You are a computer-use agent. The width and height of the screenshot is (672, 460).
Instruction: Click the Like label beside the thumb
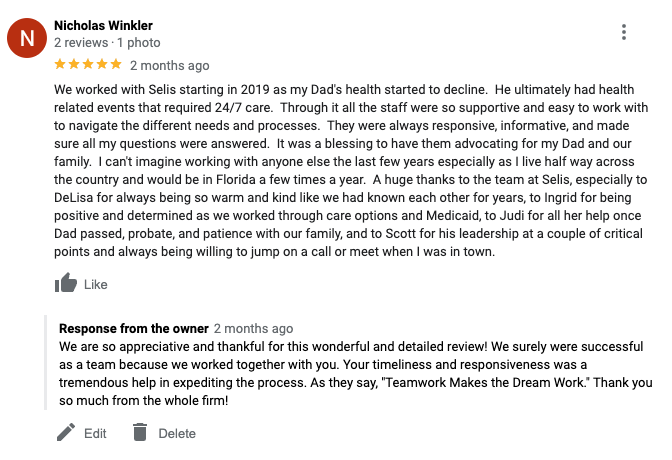pos(96,285)
